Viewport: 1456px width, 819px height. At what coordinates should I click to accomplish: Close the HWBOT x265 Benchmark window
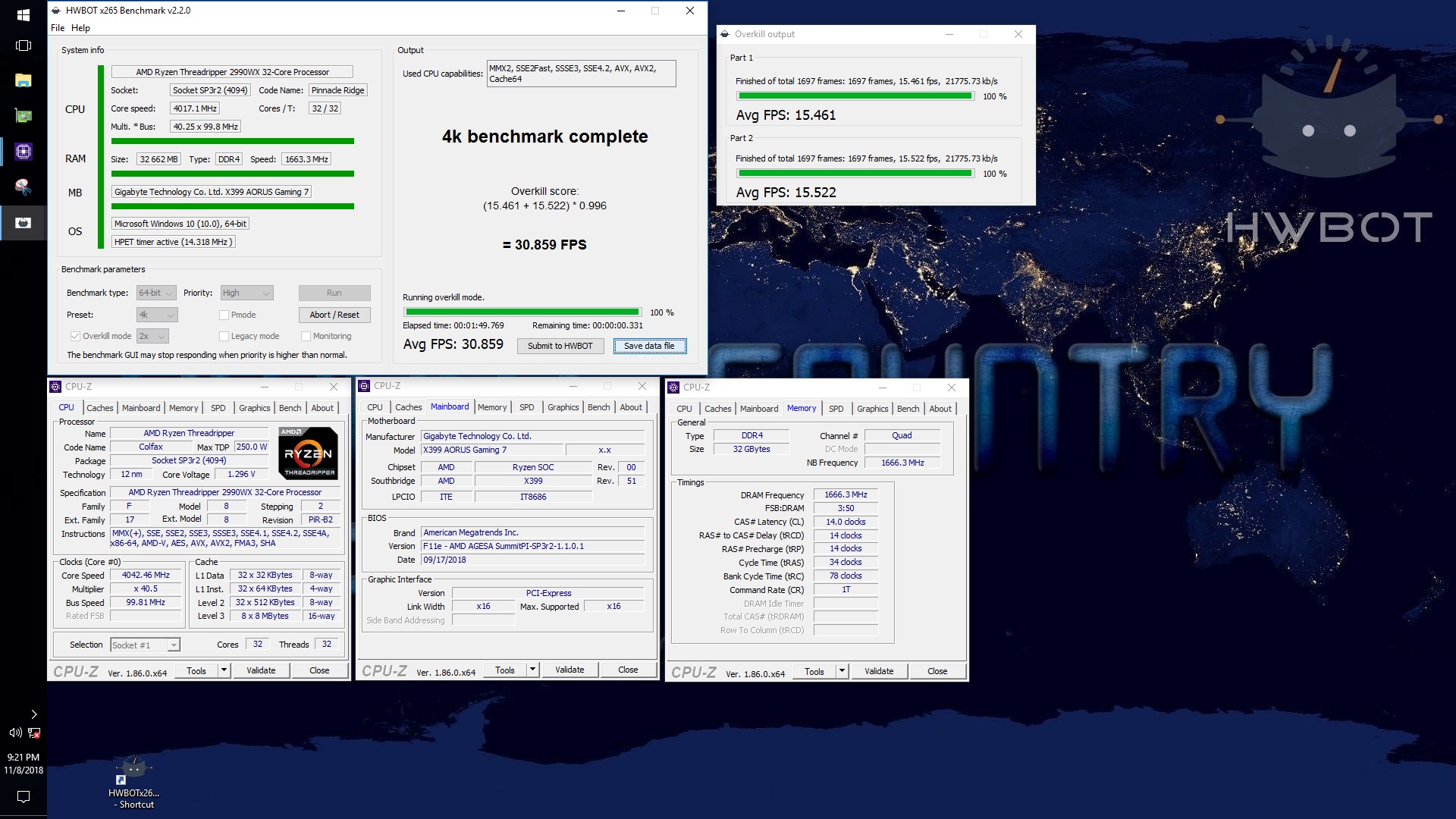(690, 11)
